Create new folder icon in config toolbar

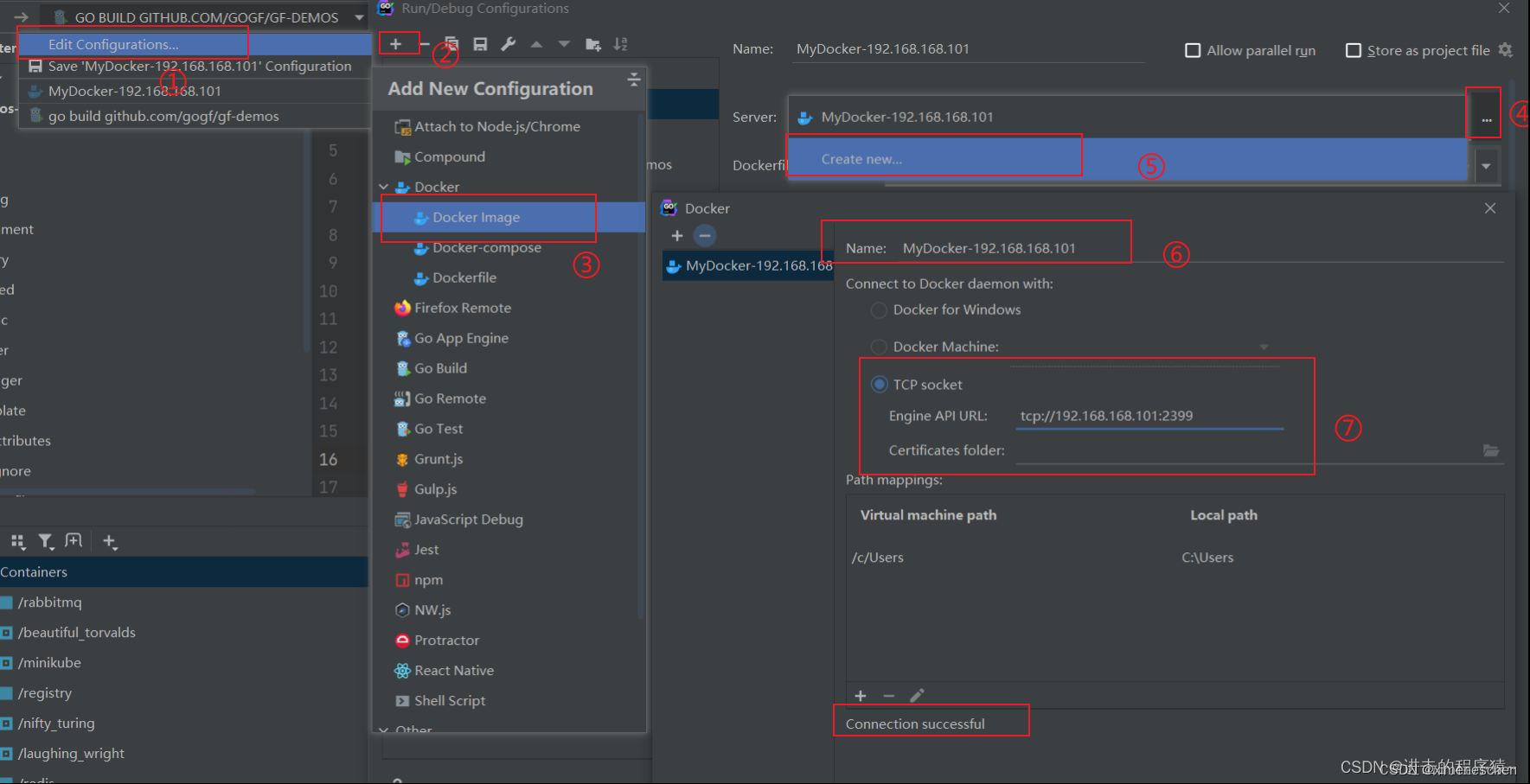(593, 44)
